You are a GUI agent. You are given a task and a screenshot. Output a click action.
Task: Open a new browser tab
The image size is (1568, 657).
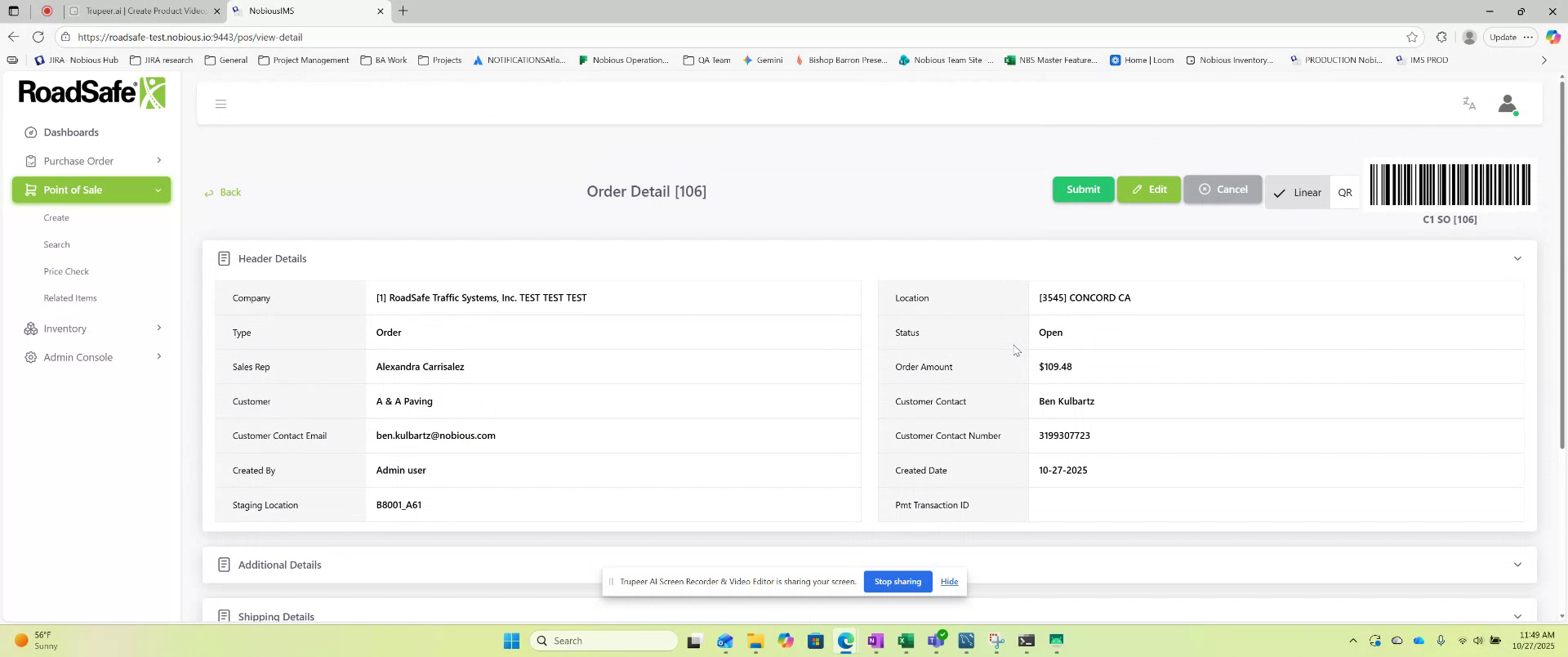(x=403, y=11)
